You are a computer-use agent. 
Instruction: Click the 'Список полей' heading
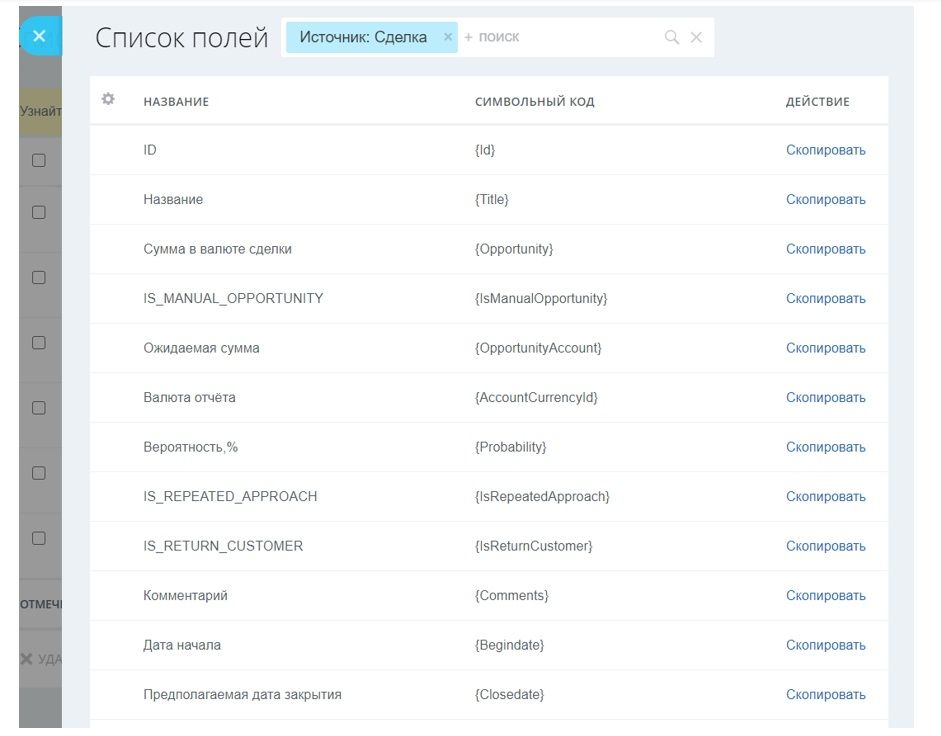tap(181, 38)
